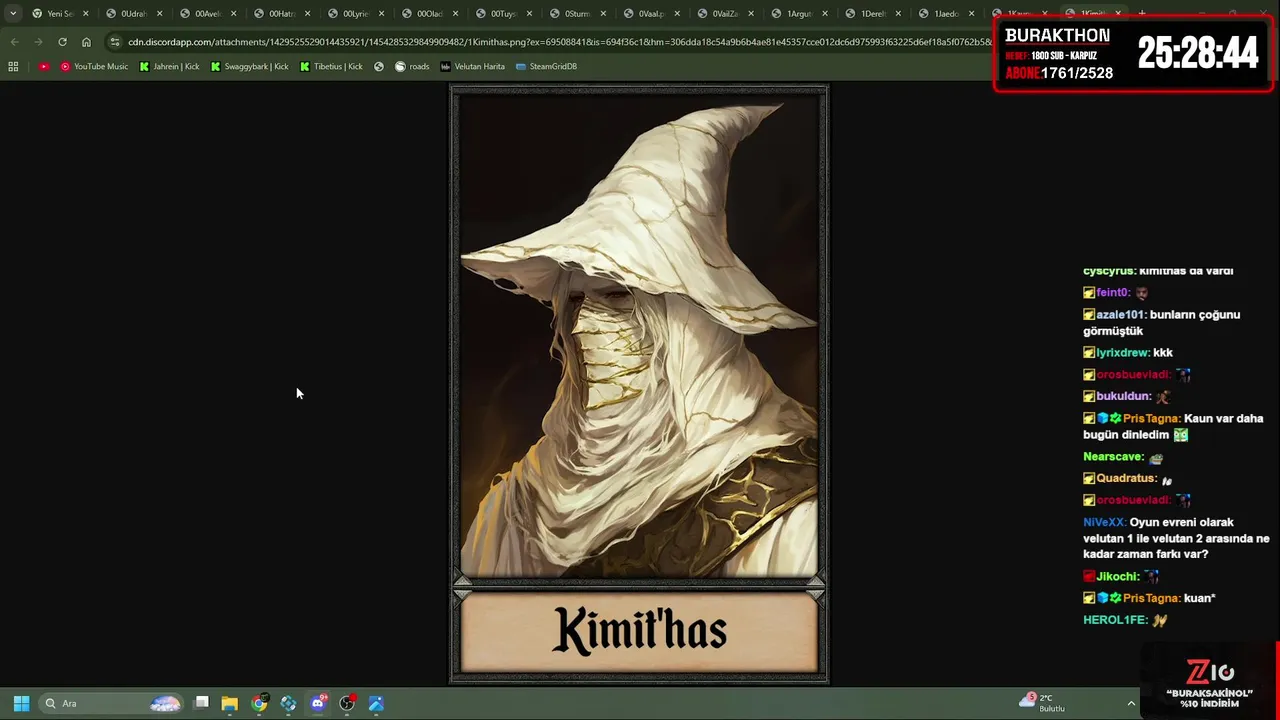The image size is (1280, 720).
Task: Switch to the 00Olad tab
Action: pyautogui.click(x=429, y=14)
